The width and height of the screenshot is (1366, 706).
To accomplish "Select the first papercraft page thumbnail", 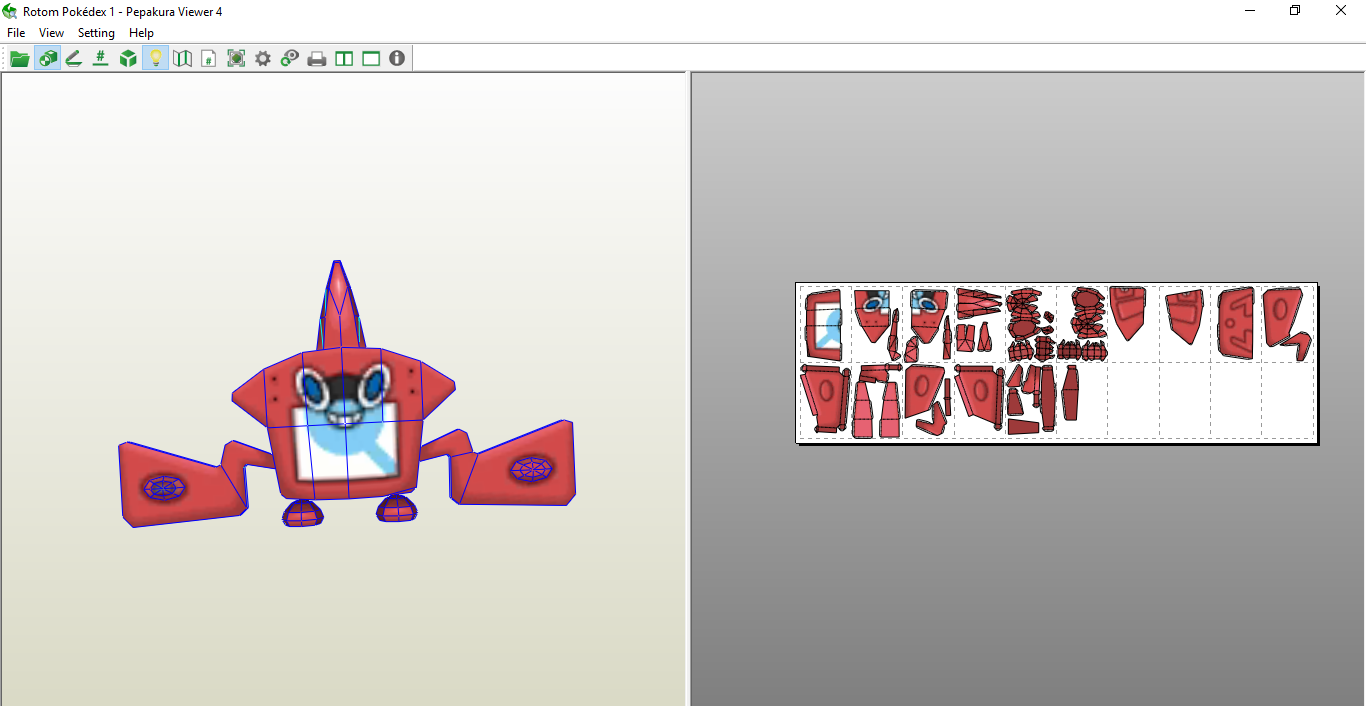I will (822, 322).
